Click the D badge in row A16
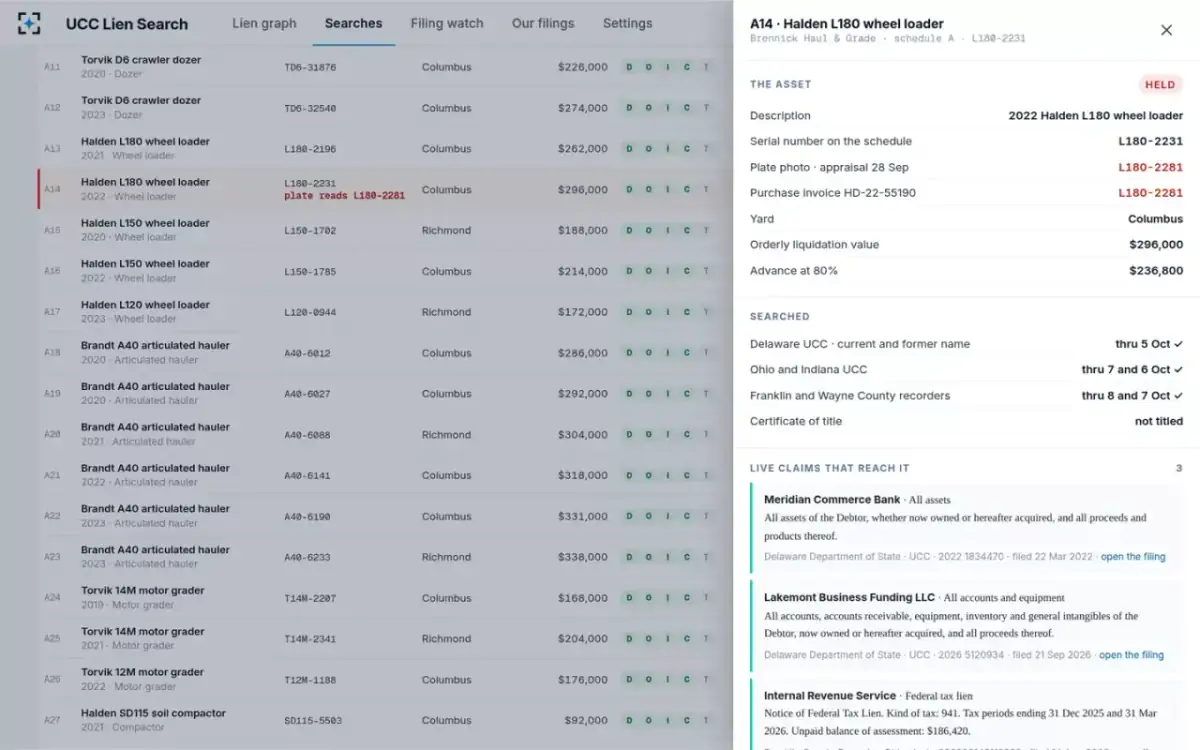 (630, 272)
